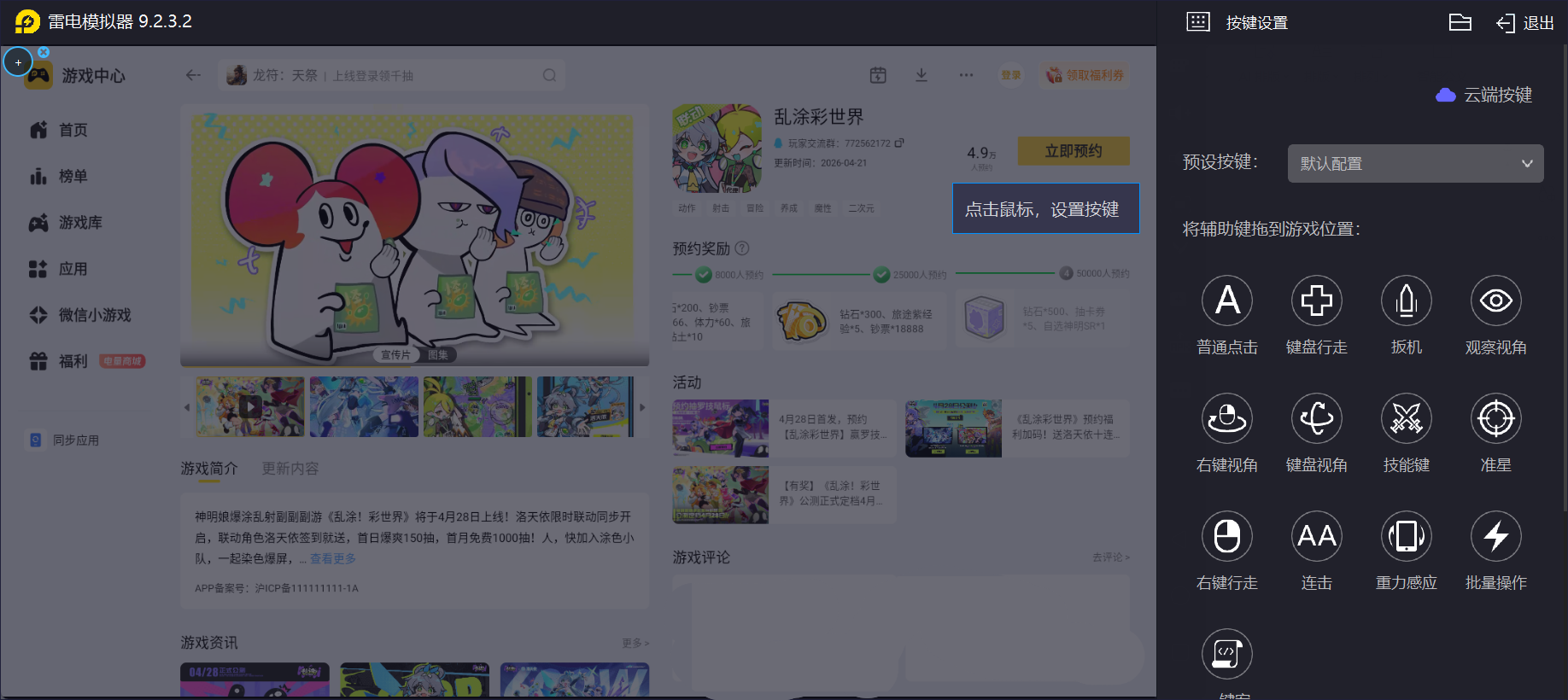Pick the 右键视角 key icon
1568x700 pixels.
(1227, 418)
